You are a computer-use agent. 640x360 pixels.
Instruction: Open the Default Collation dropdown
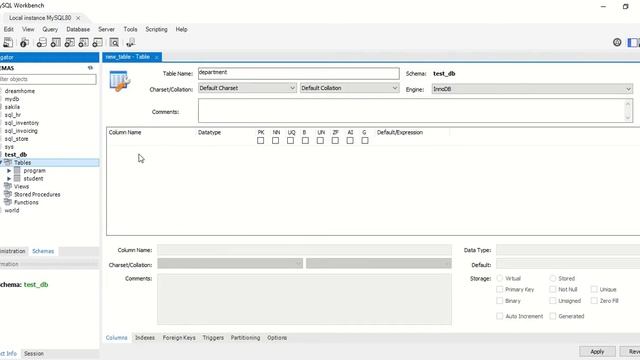[x=349, y=88]
